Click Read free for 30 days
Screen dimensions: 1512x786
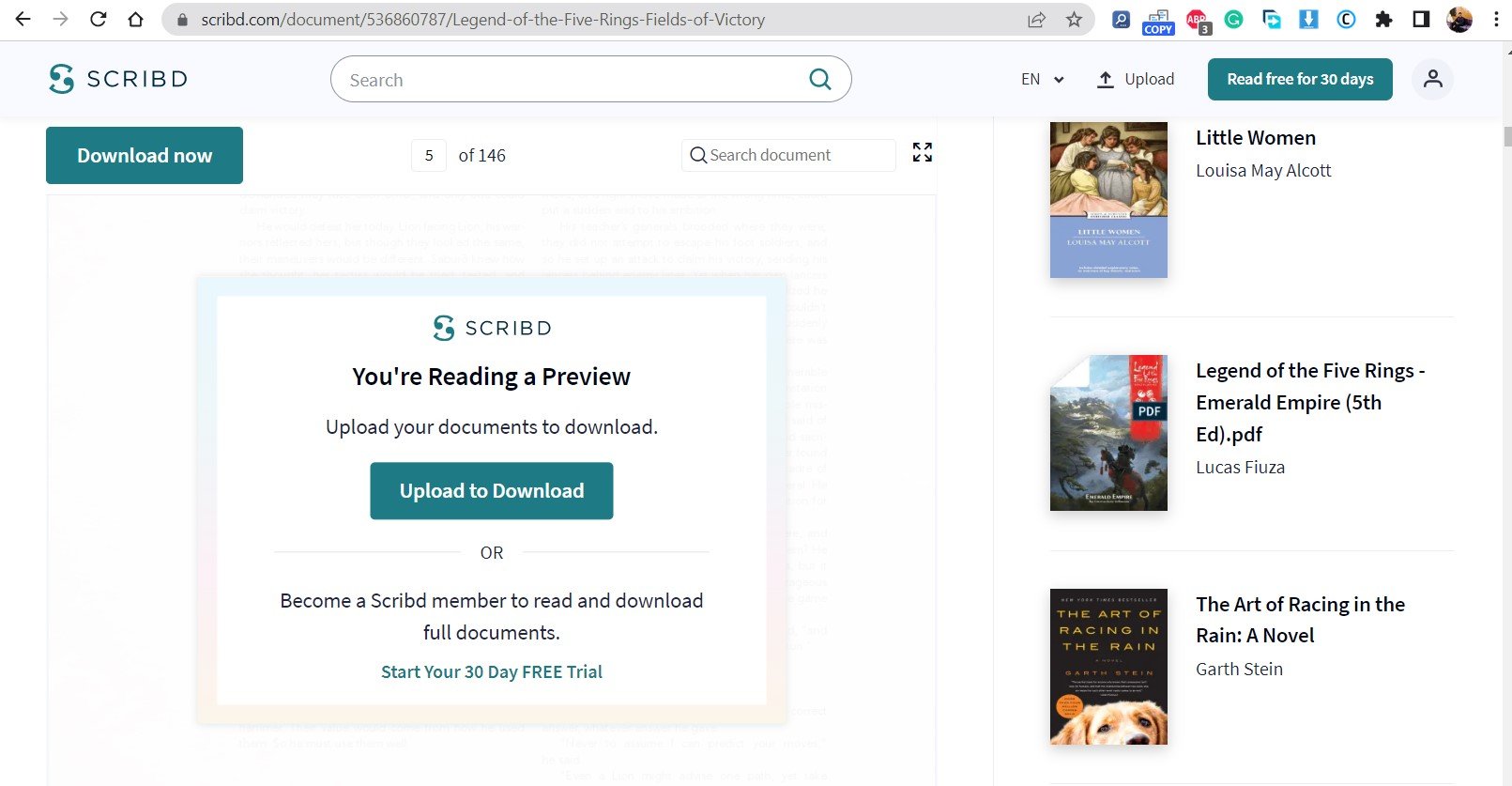pyautogui.click(x=1300, y=80)
